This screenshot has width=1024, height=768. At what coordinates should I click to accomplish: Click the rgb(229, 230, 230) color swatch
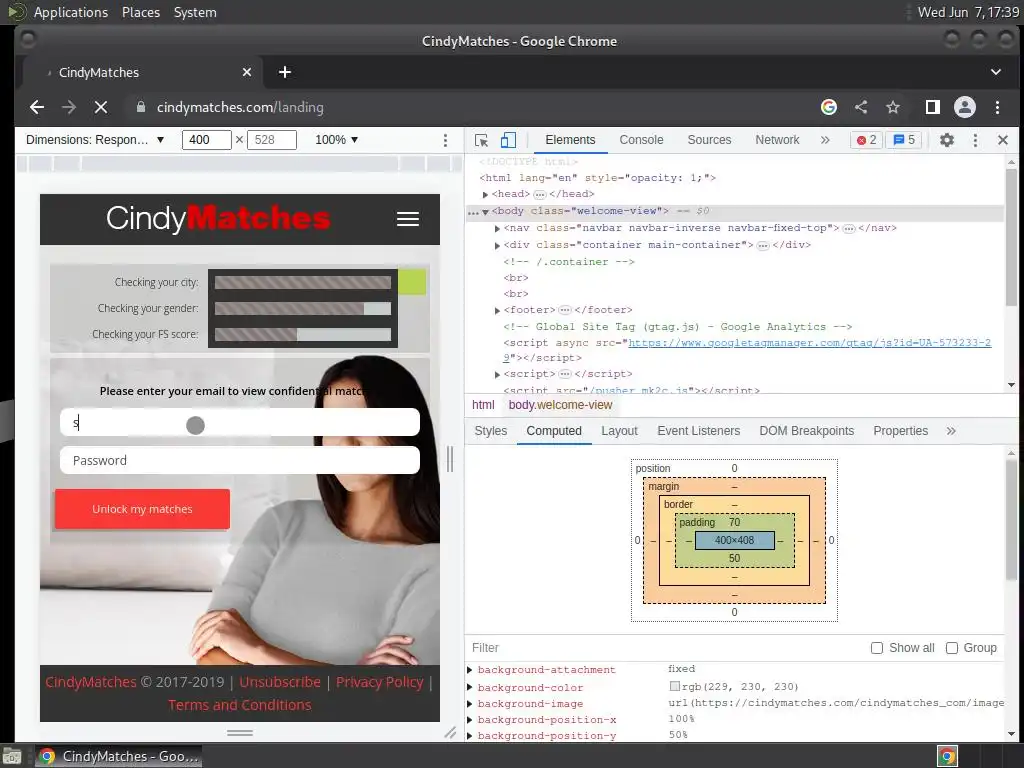(675, 686)
